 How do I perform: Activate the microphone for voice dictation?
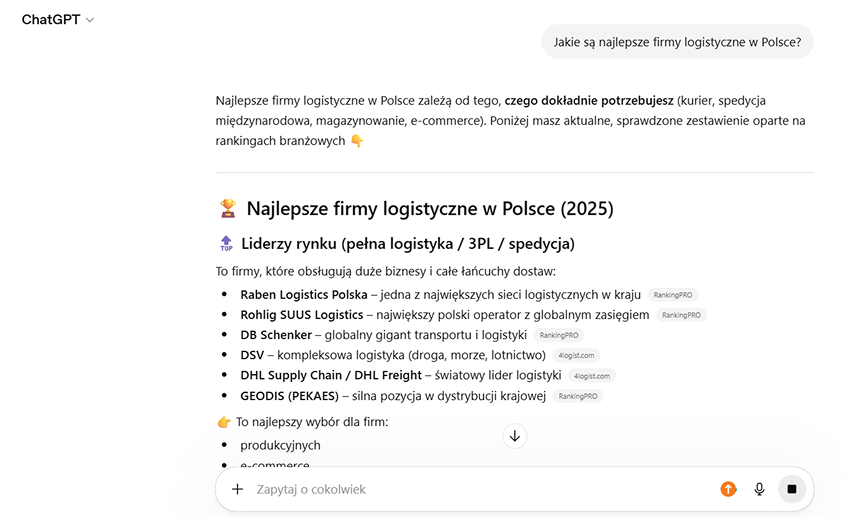(759, 489)
